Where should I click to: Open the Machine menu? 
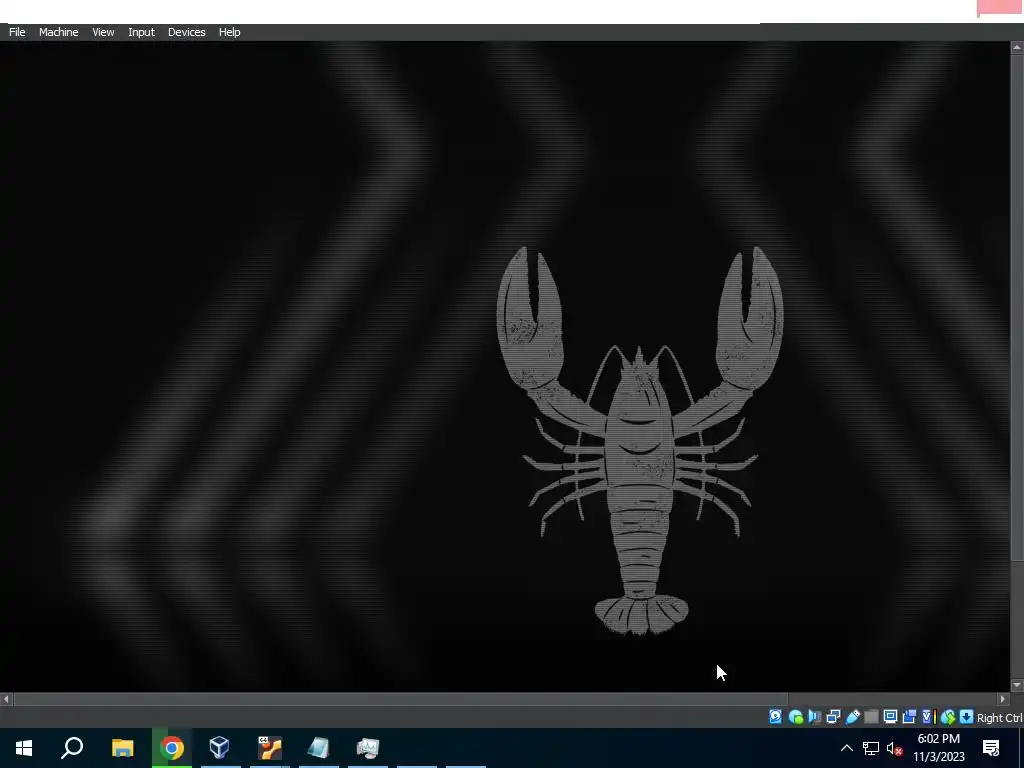click(x=58, y=32)
